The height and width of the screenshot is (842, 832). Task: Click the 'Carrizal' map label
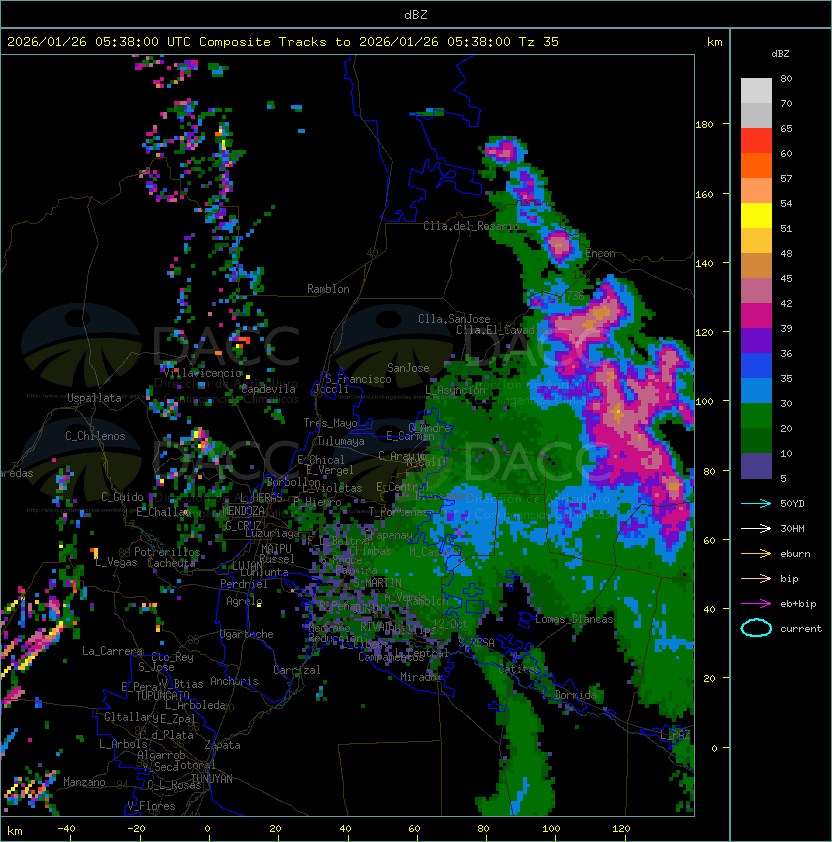click(296, 670)
